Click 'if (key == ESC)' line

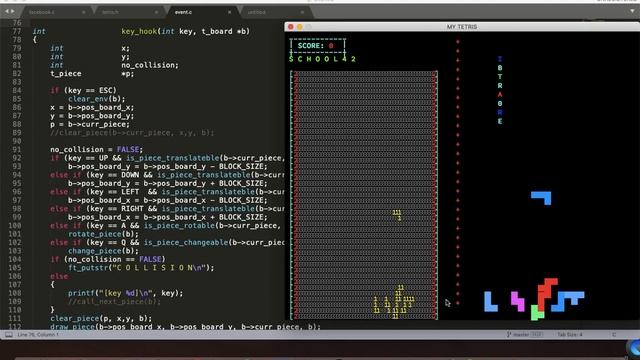(x=83, y=91)
